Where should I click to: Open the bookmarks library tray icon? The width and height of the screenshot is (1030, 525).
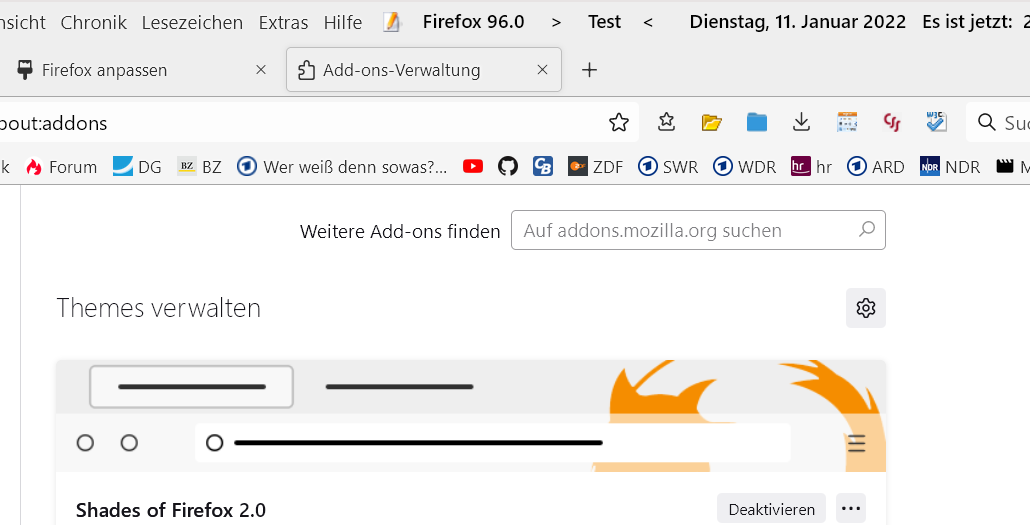(667, 122)
